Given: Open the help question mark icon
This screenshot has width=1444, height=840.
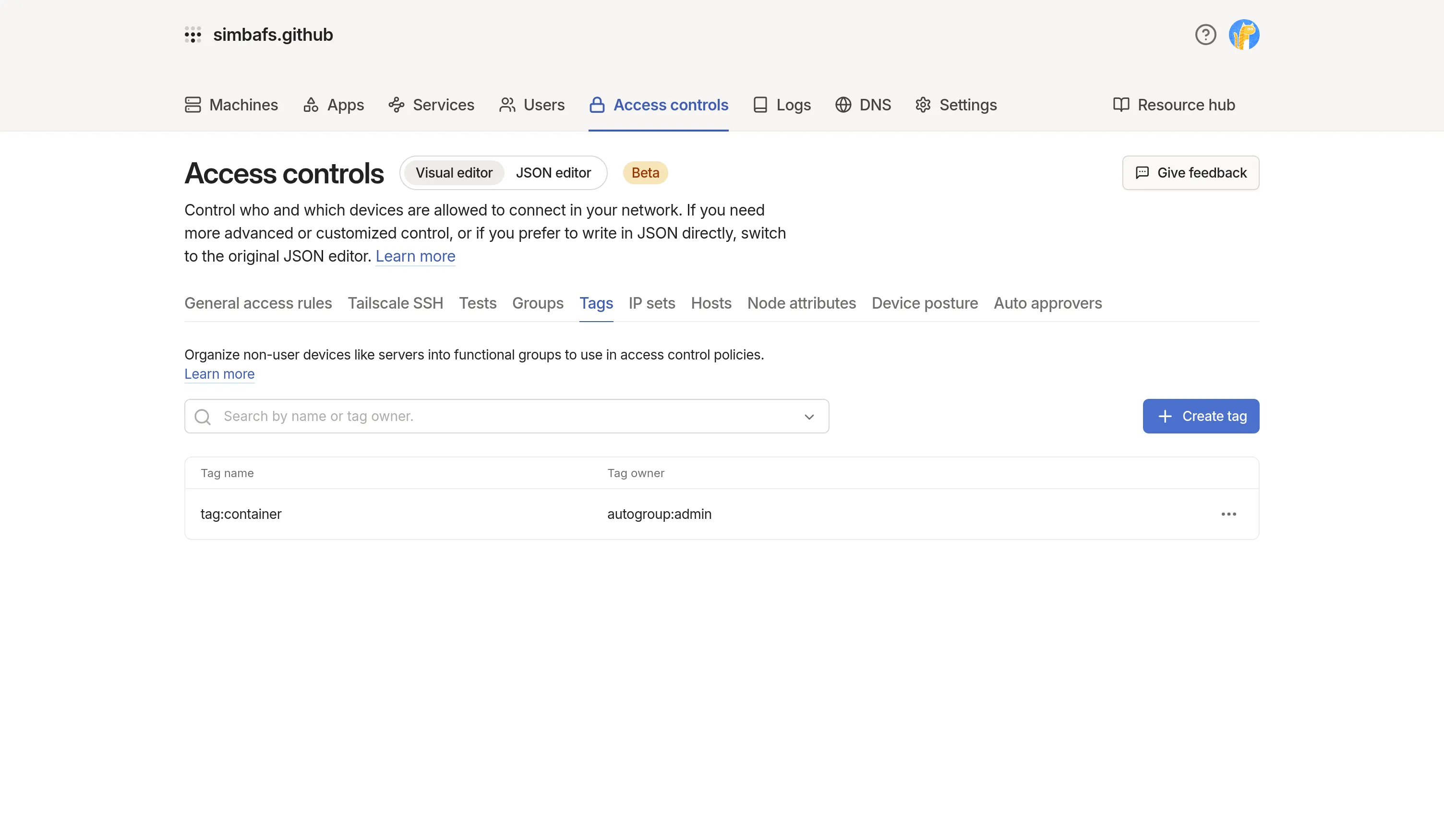Looking at the screenshot, I should tap(1205, 35).
